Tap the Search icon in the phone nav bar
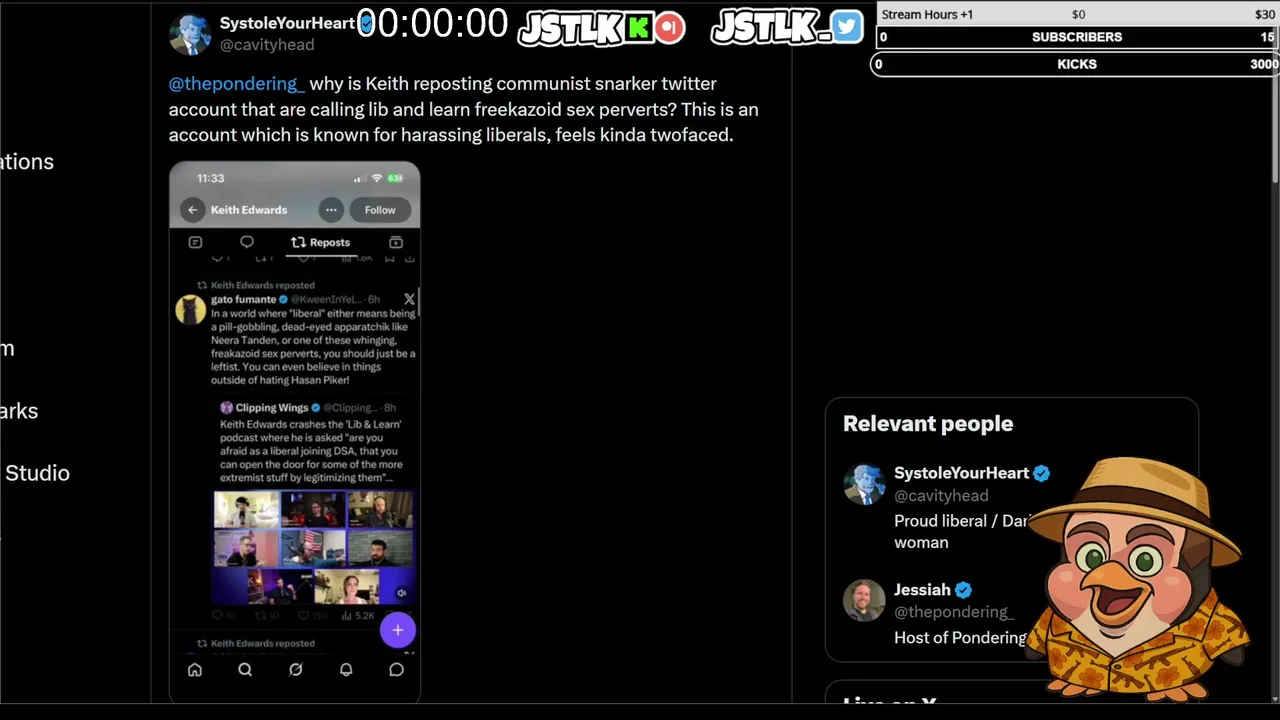 (245, 670)
